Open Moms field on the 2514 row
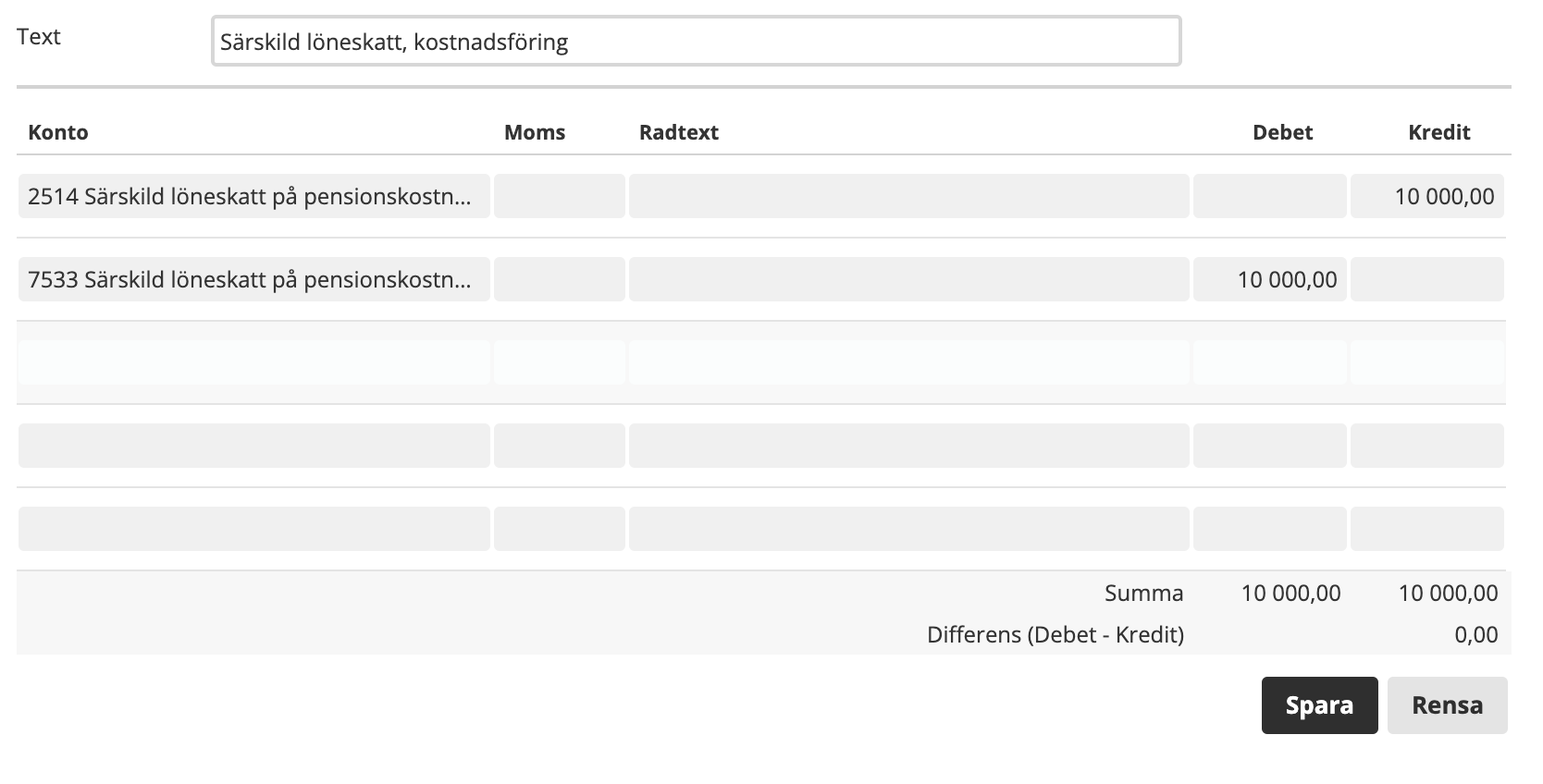The image size is (1543, 784). pos(560,196)
